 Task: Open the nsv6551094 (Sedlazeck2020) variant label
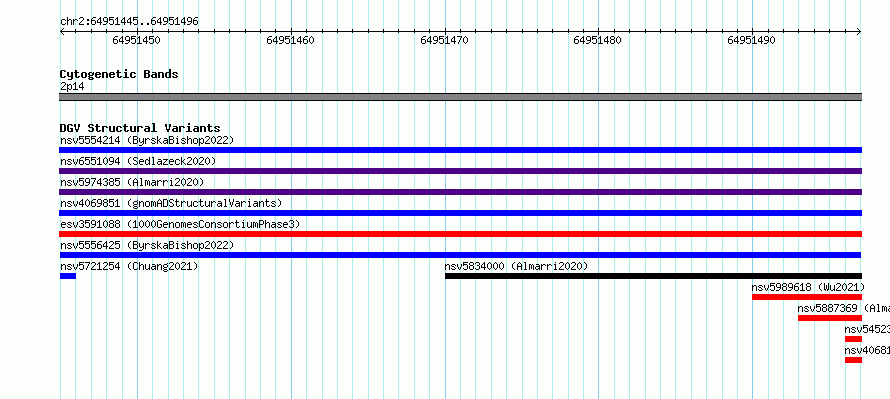click(x=138, y=161)
